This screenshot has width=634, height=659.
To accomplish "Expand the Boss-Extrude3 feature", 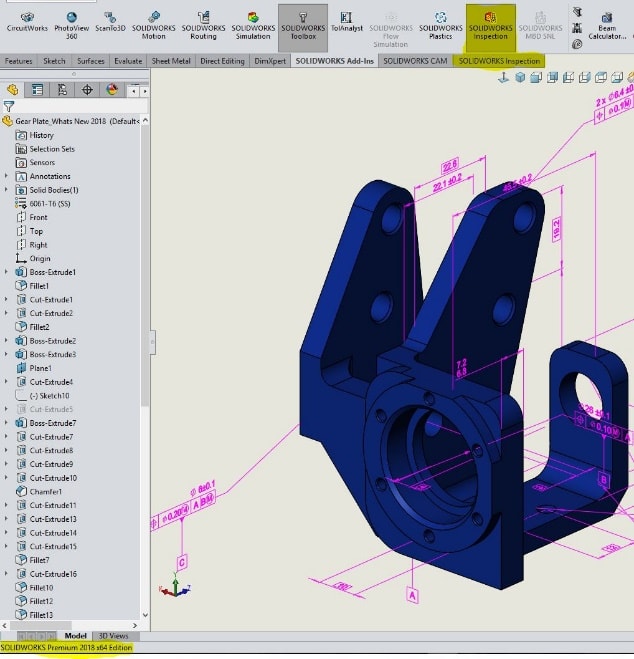I will (6, 354).
